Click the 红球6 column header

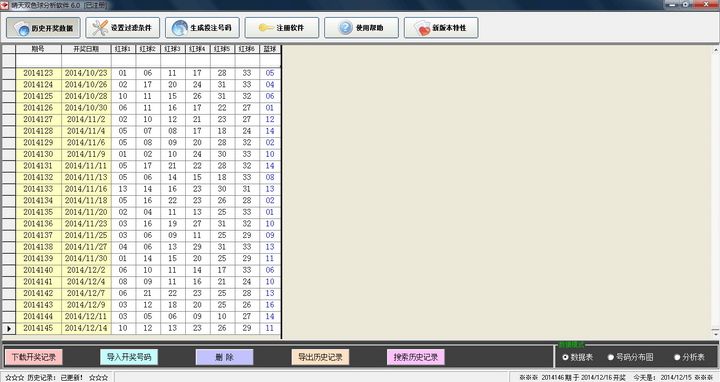pyautogui.click(x=247, y=49)
